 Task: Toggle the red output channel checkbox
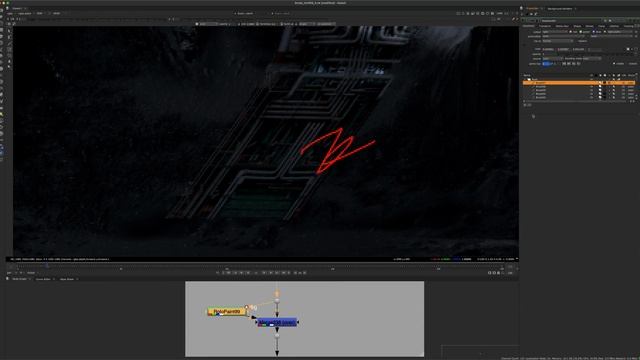click(x=571, y=32)
